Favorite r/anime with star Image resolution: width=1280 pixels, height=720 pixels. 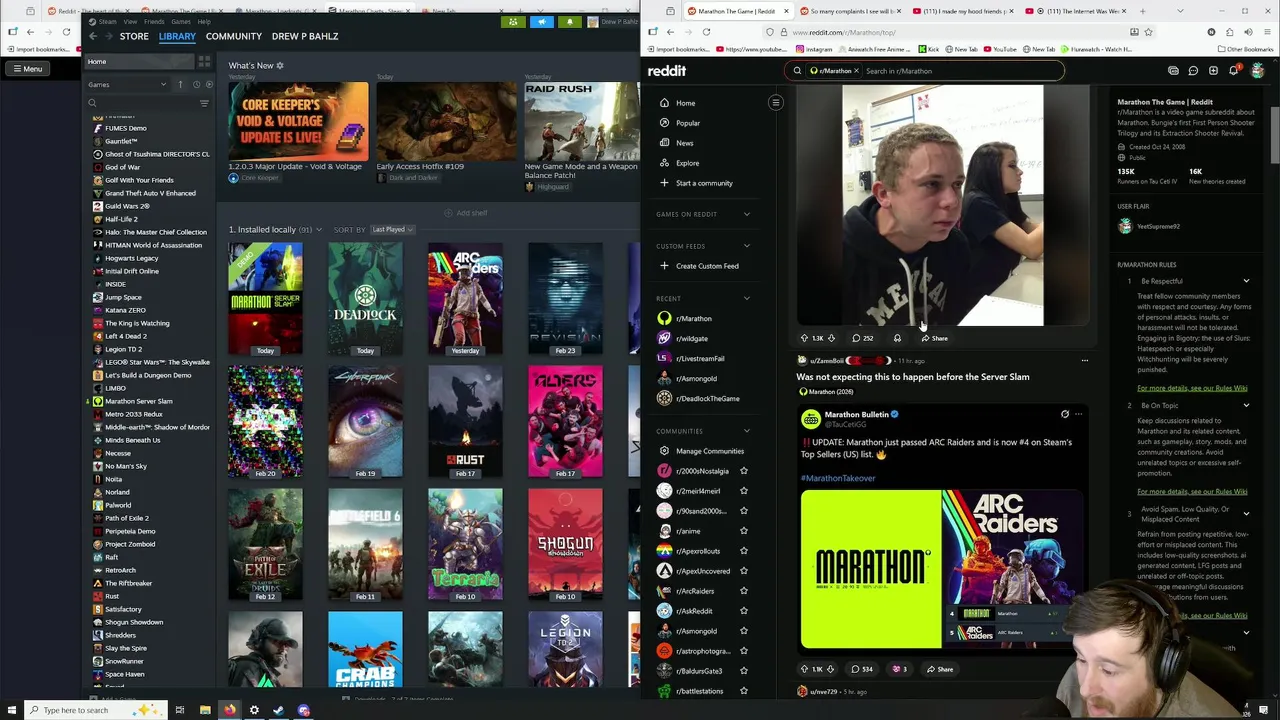[x=743, y=531]
